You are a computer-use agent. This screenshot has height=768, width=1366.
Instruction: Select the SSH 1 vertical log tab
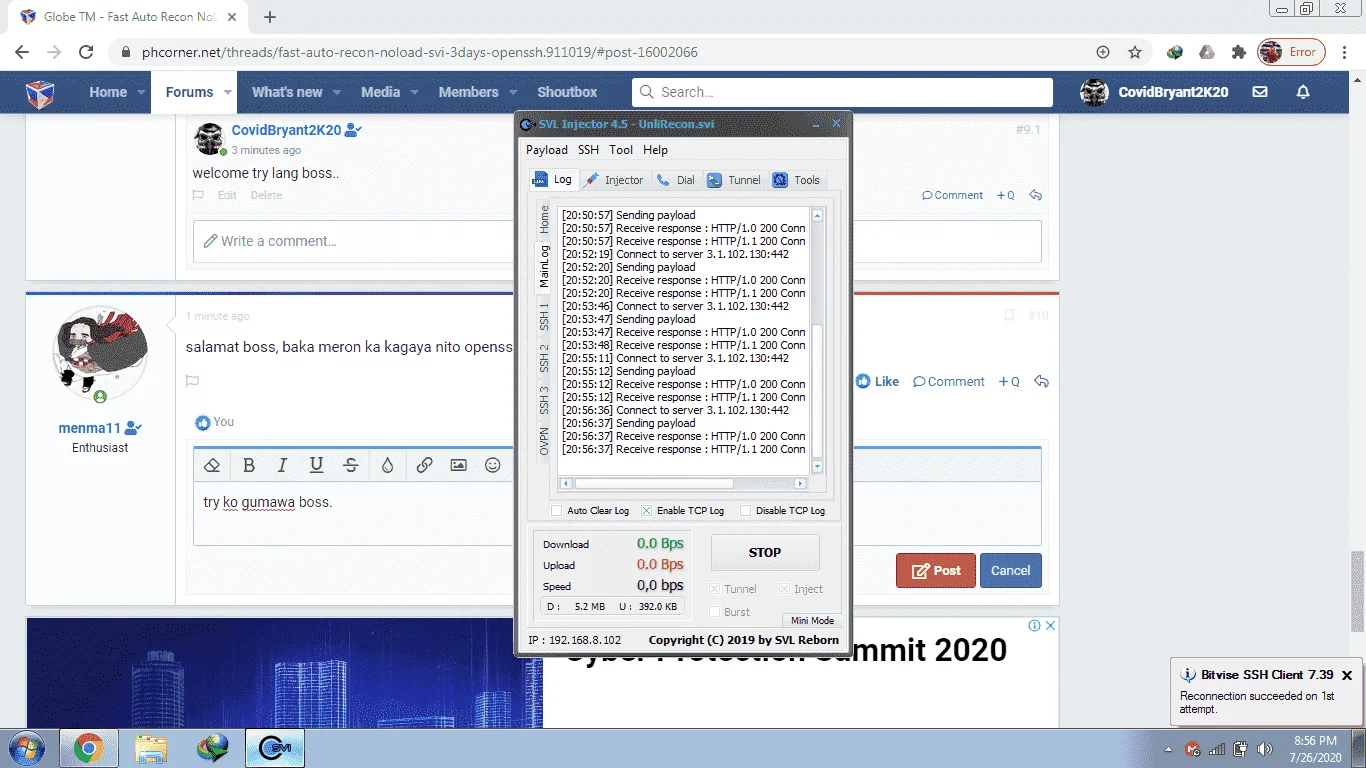[544, 316]
